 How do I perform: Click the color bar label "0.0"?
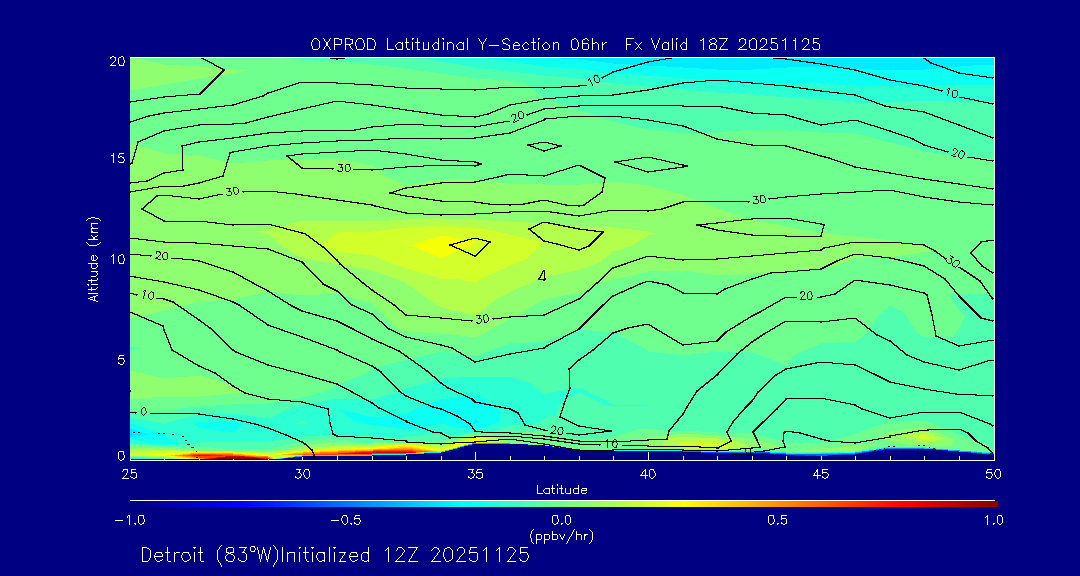[561, 520]
